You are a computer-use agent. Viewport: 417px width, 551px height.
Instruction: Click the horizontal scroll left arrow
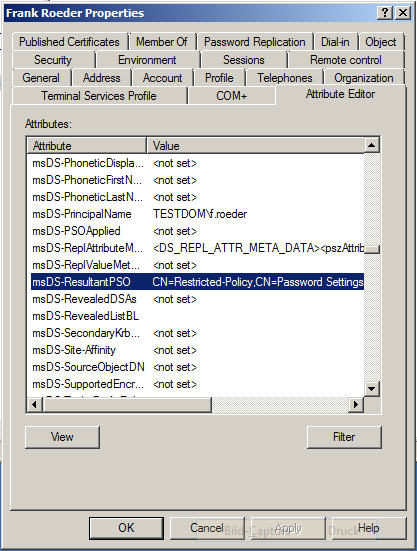34,404
